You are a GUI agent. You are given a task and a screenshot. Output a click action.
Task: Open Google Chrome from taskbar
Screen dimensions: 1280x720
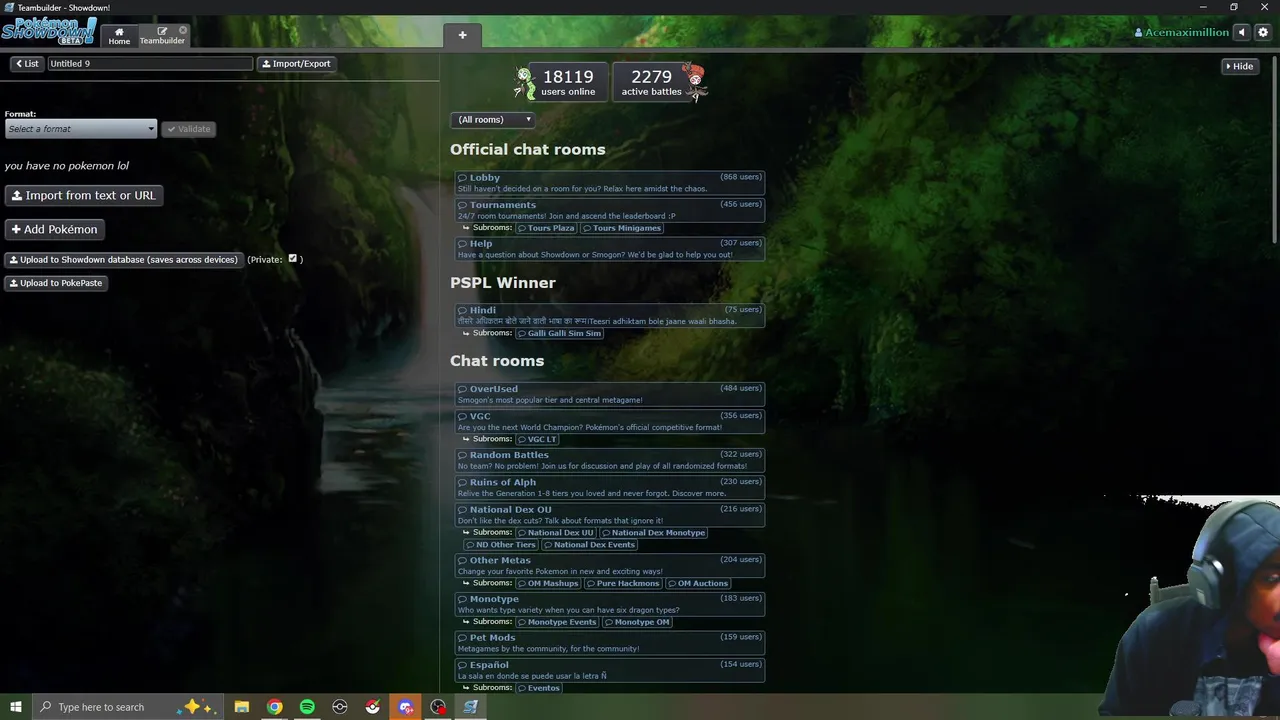click(x=274, y=707)
